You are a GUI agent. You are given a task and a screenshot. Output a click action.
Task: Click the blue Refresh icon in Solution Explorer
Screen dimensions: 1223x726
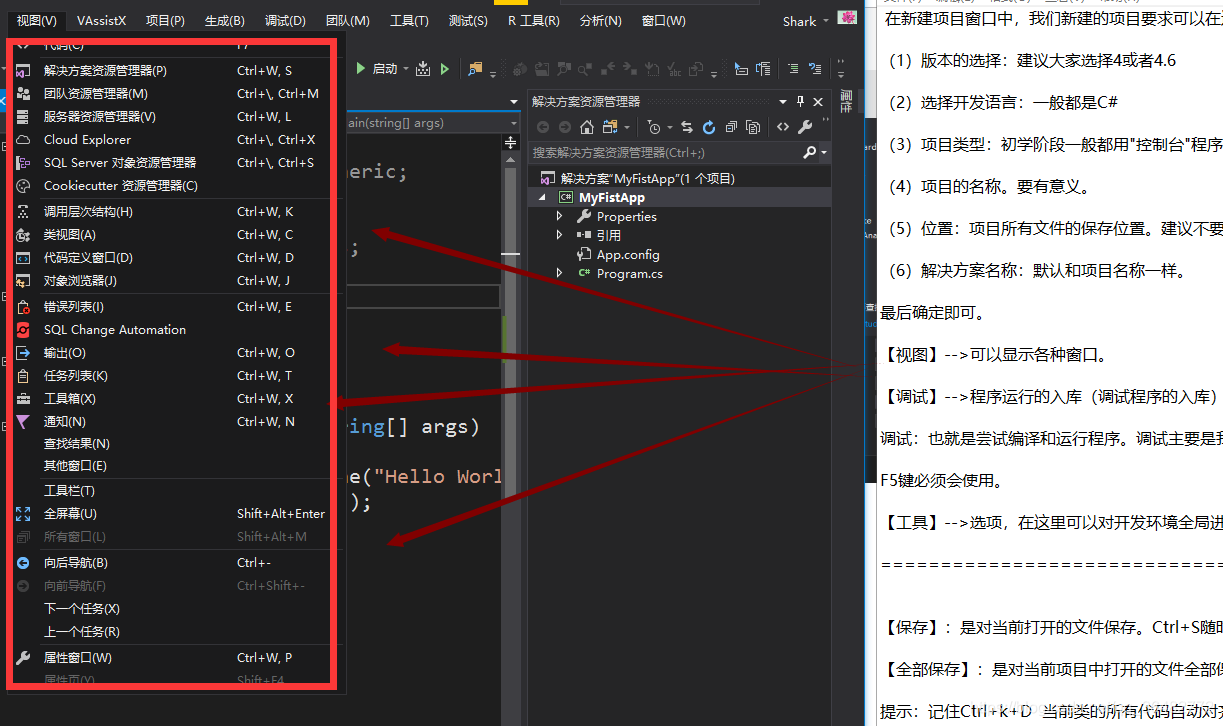coord(709,127)
